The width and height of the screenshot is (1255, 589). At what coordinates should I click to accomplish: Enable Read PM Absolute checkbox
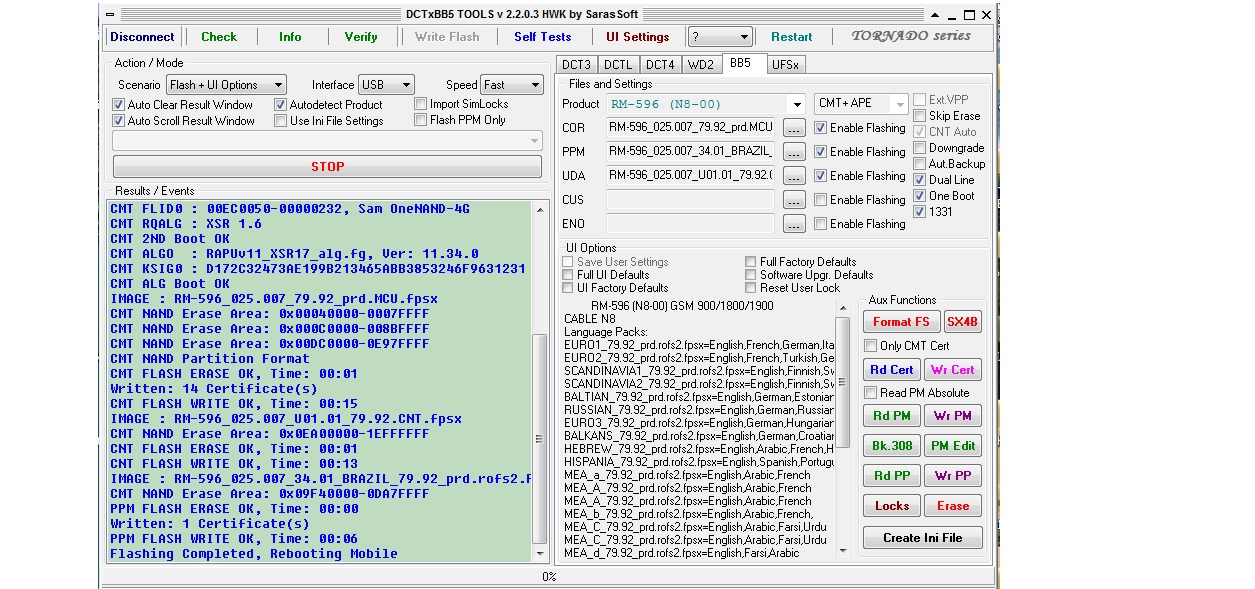click(x=870, y=393)
